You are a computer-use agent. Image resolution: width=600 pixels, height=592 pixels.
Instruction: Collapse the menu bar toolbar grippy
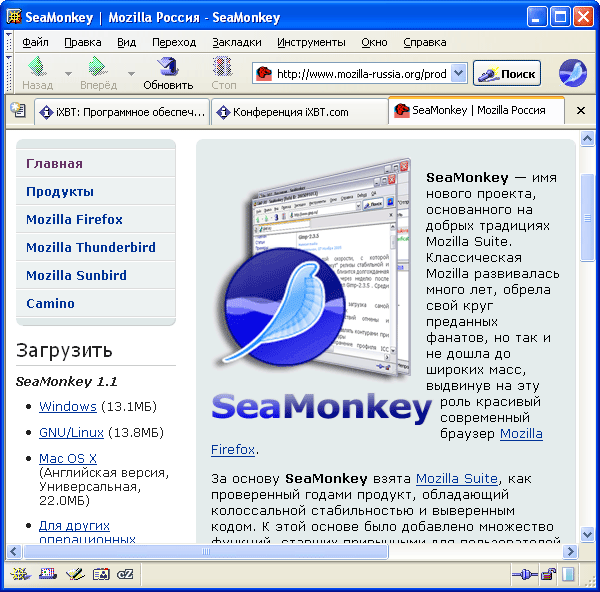pyautogui.click(x=9, y=42)
